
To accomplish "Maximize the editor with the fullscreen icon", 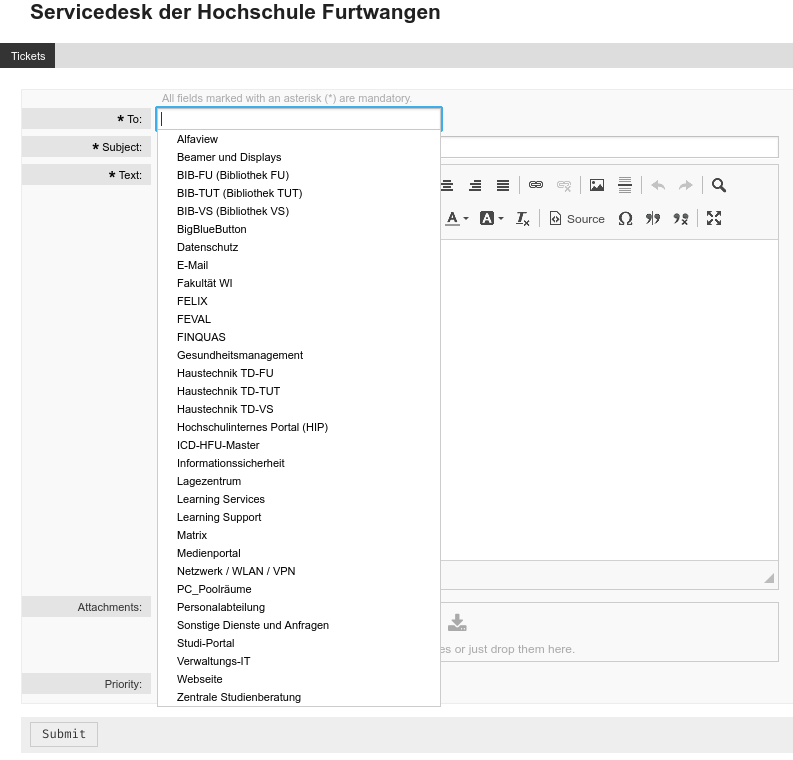I will (714, 218).
